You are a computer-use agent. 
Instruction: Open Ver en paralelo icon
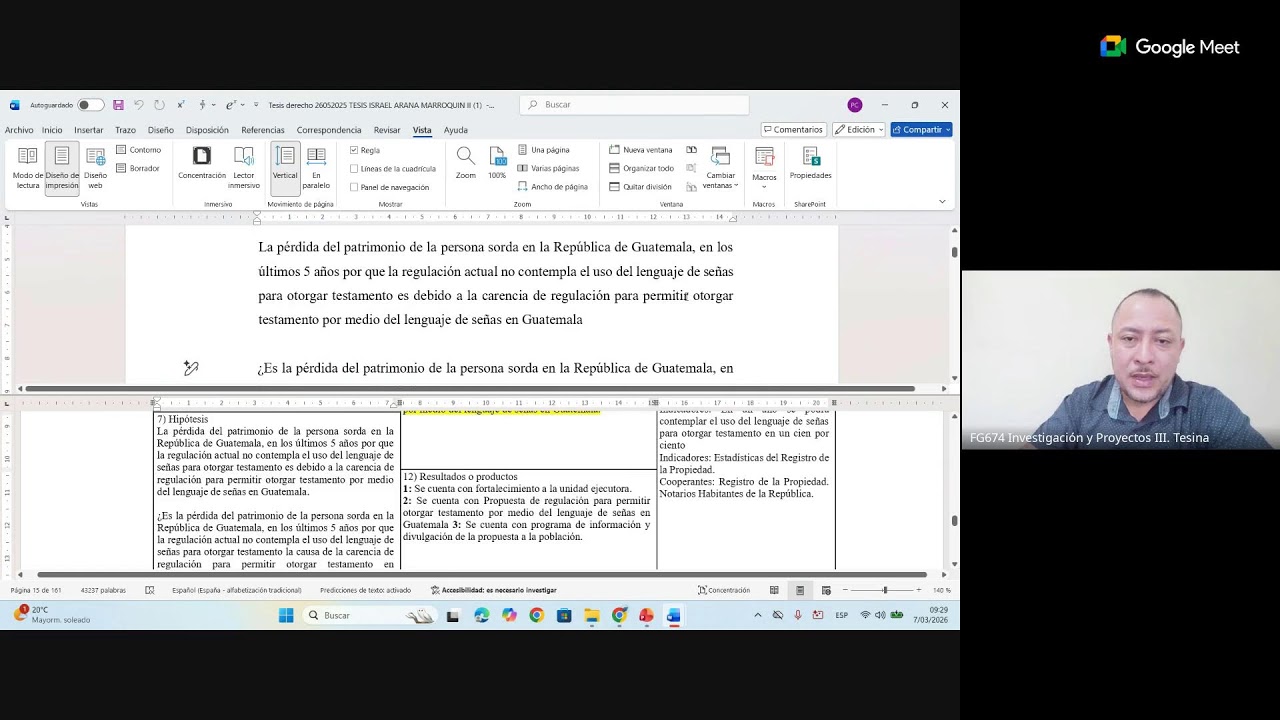691,150
